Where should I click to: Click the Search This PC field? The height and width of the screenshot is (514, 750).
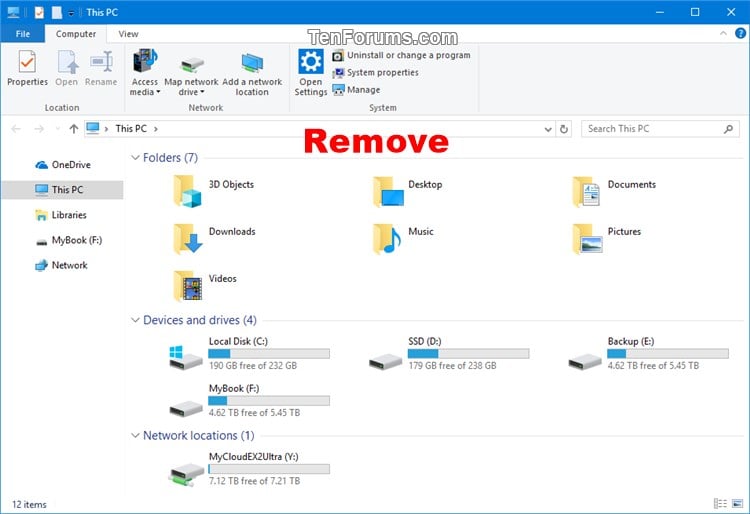click(x=660, y=129)
